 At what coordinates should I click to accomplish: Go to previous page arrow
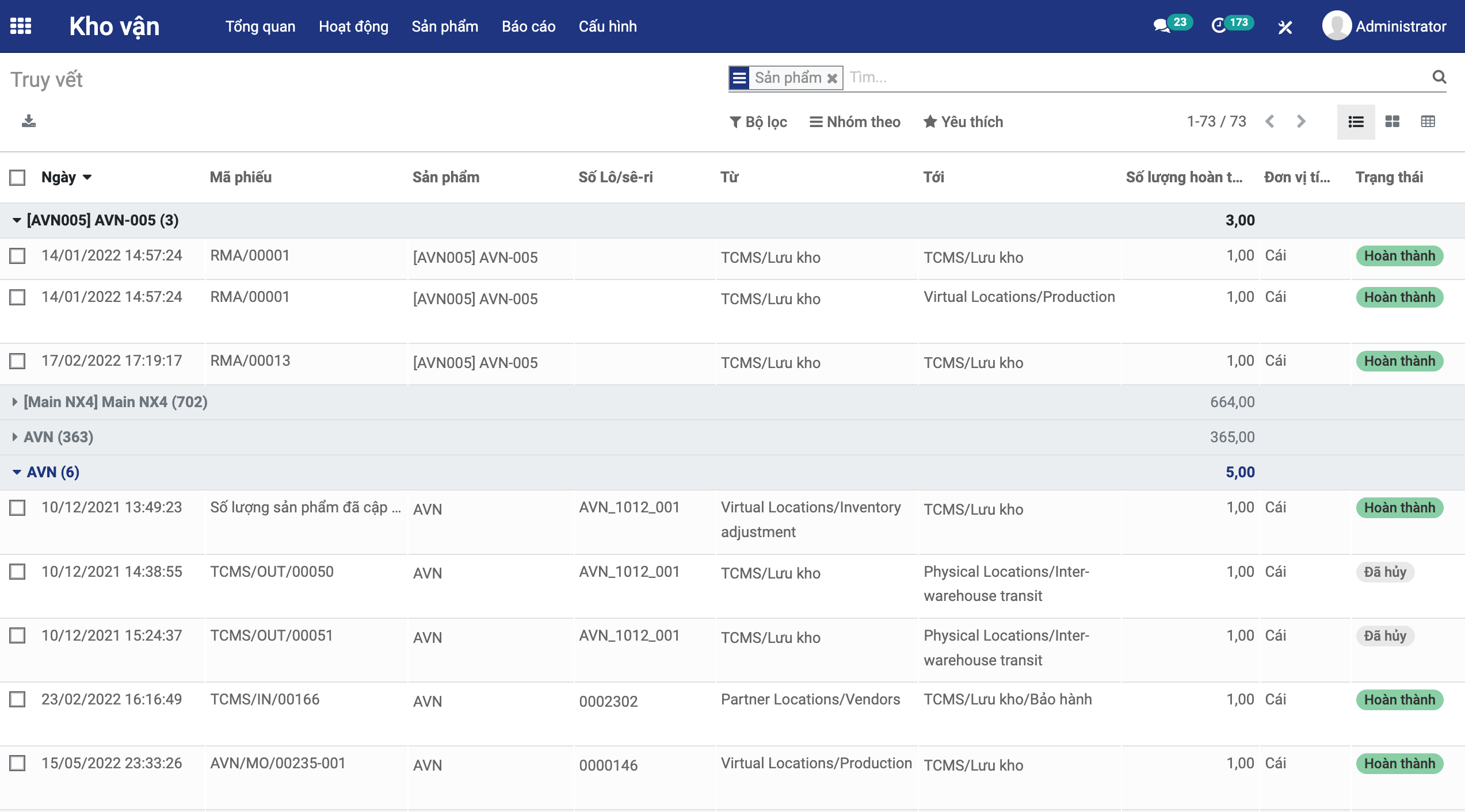1270,121
